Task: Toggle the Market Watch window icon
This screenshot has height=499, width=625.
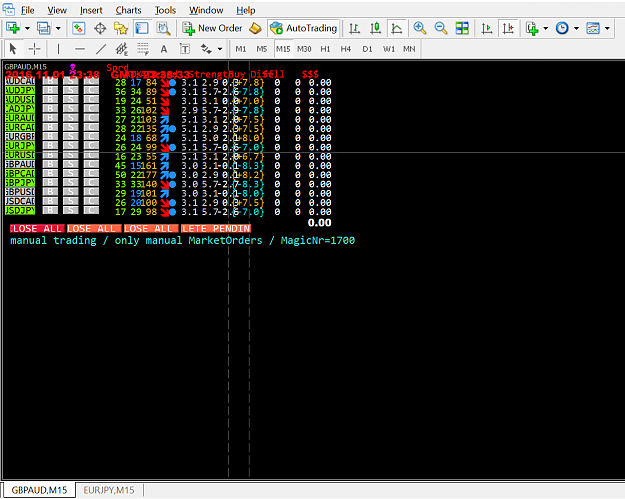Action: click(x=79, y=28)
